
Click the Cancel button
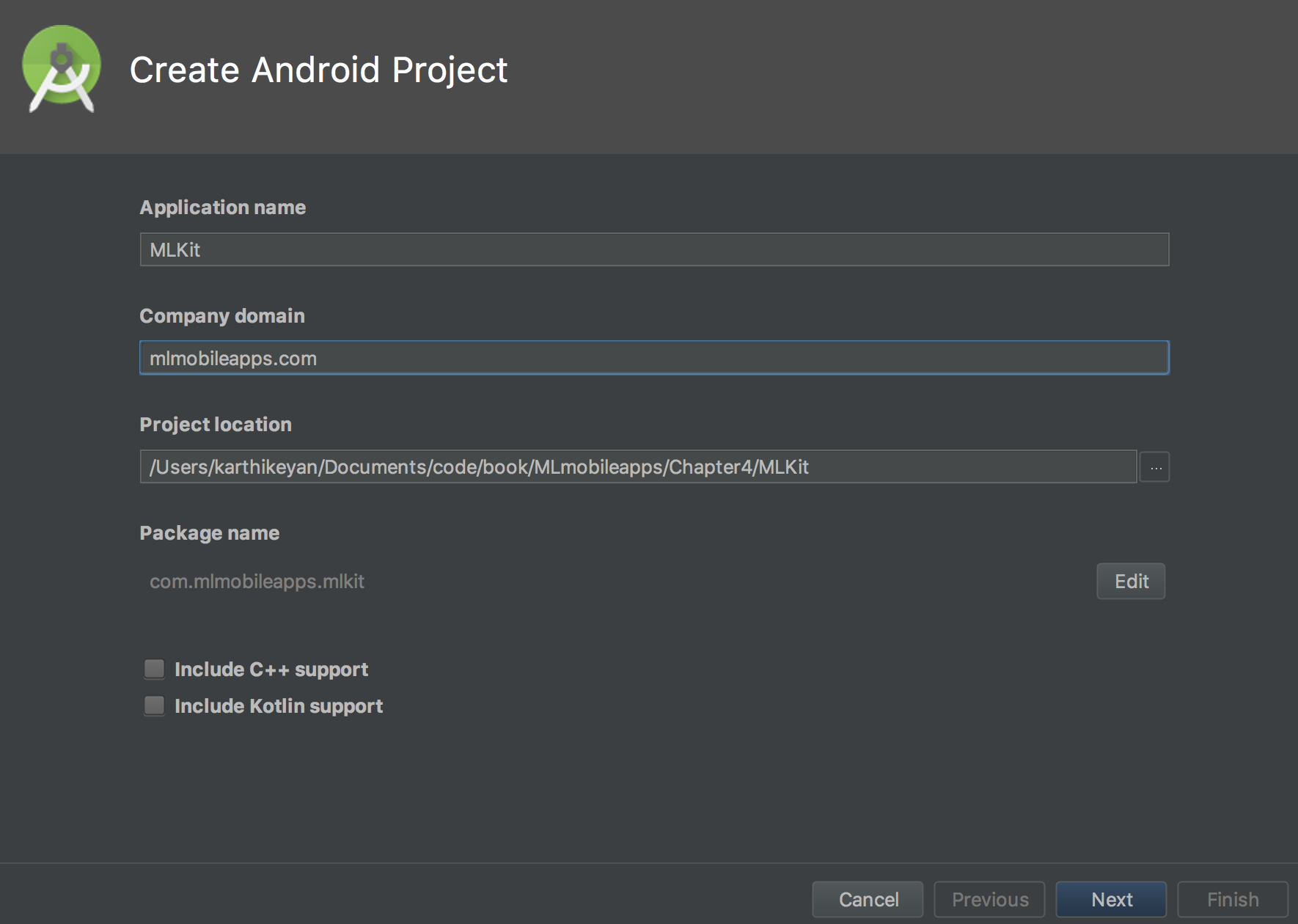coord(868,900)
